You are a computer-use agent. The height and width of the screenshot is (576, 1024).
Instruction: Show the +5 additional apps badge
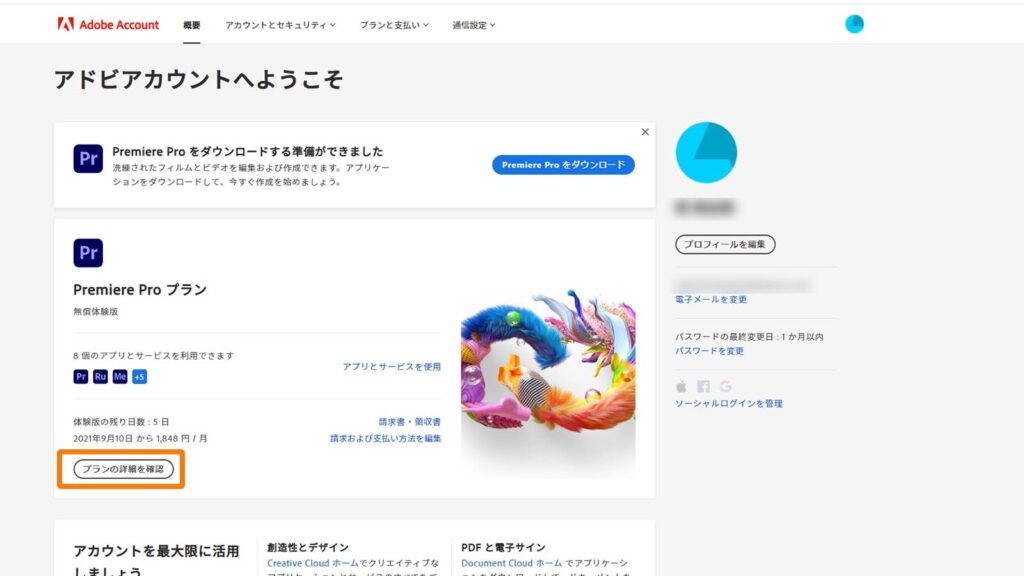139,377
